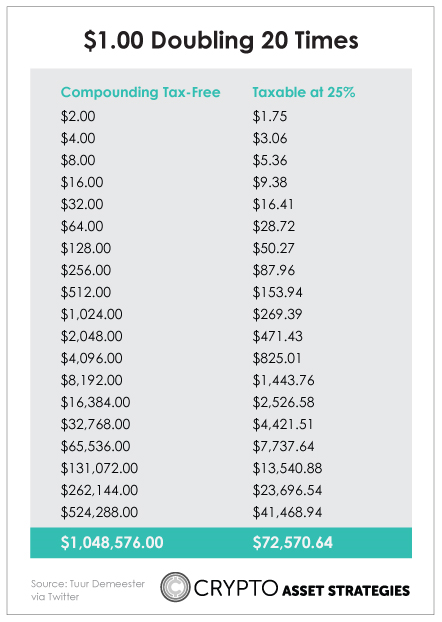This screenshot has width=442, height=622.
Task: Select the 'Taxable at 25%' column header
Action: 304,92
